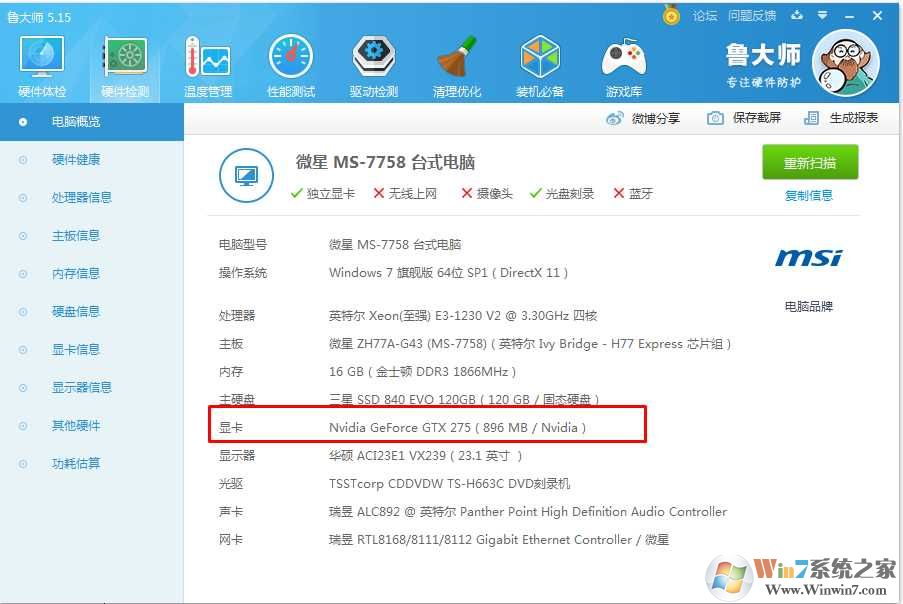Image resolution: width=903 pixels, height=604 pixels.
Task: Click the 蓝牙 feature indicator
Action: click(633, 193)
